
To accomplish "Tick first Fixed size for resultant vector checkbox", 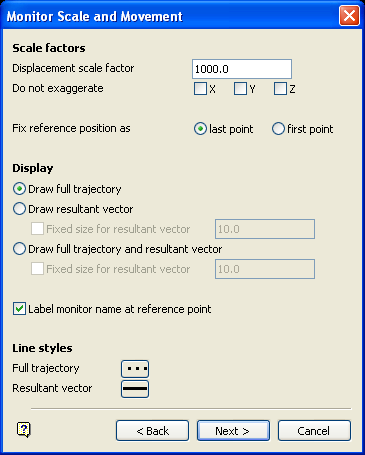I will pyautogui.click(x=37, y=229).
